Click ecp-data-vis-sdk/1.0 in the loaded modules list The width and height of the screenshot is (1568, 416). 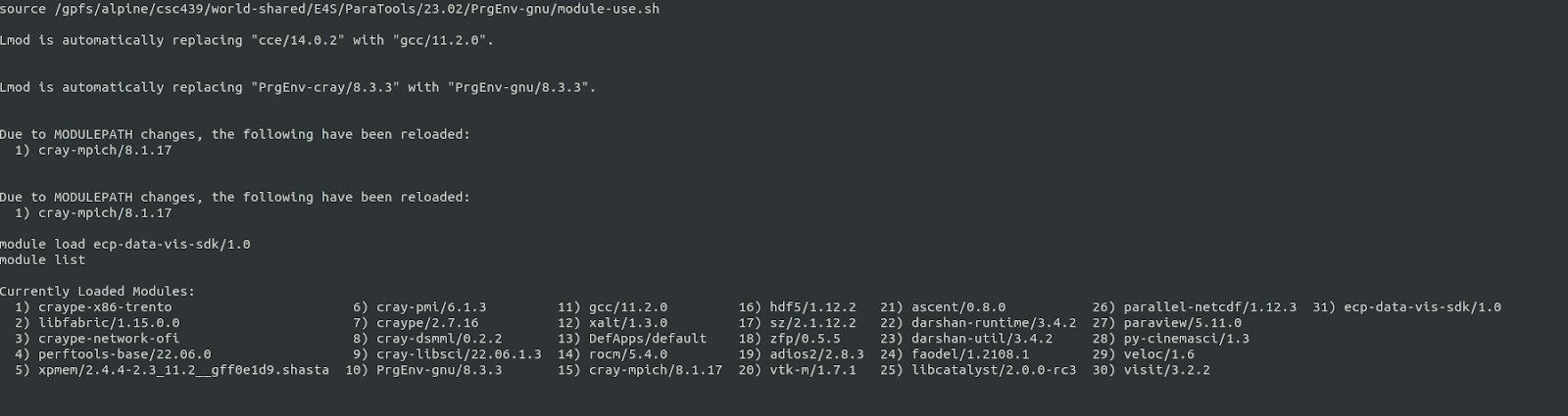point(1422,307)
